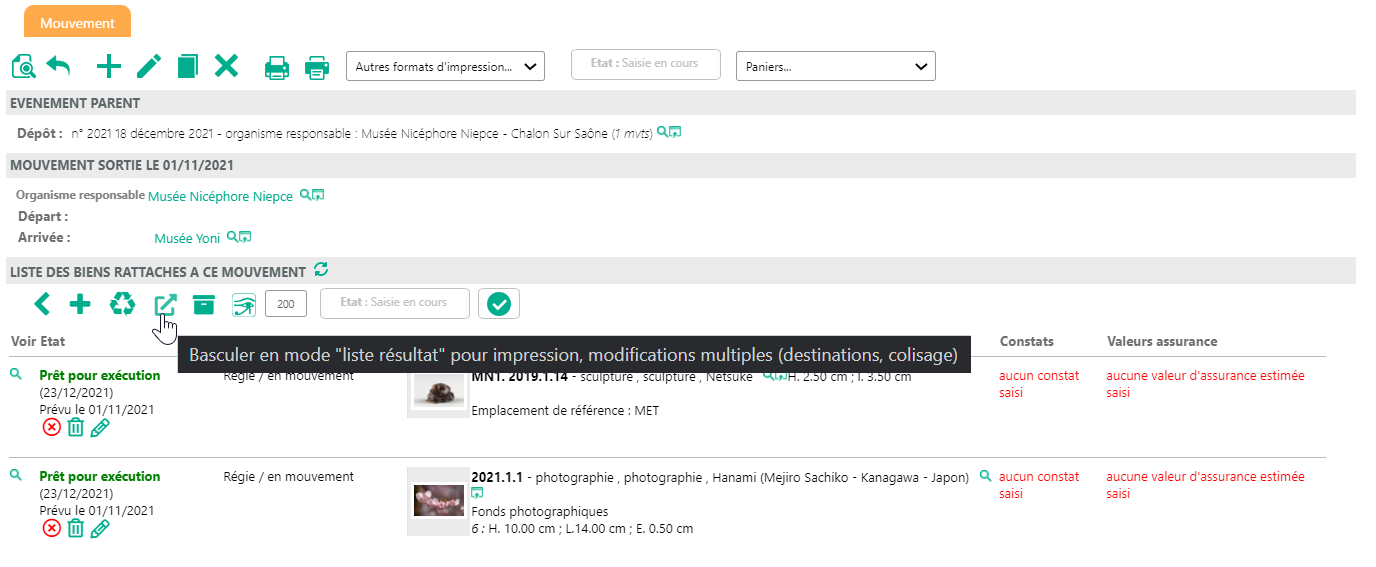Edit the 2021.1.1 row with pencil icon
Screen dimensions: 1376x567
pos(100,528)
